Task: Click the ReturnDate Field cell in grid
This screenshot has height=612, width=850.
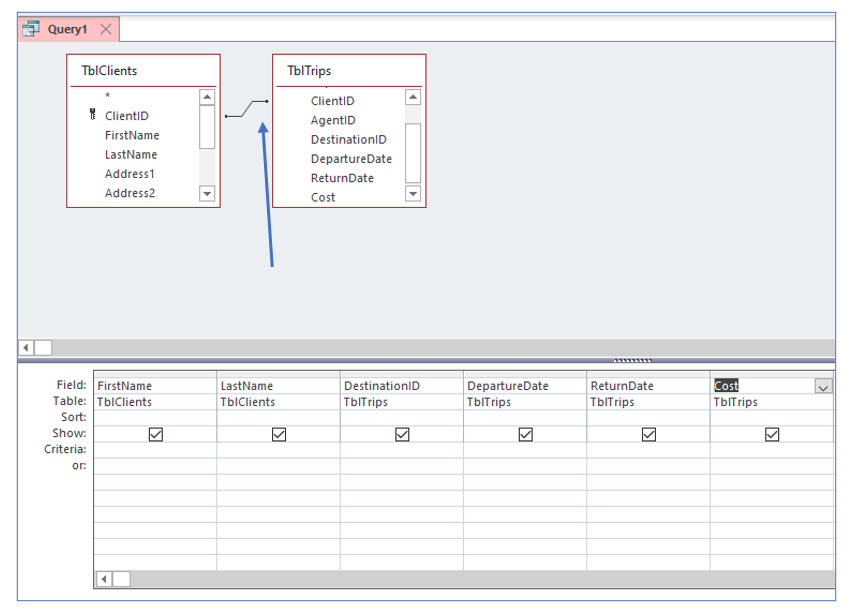Action: coord(648,386)
